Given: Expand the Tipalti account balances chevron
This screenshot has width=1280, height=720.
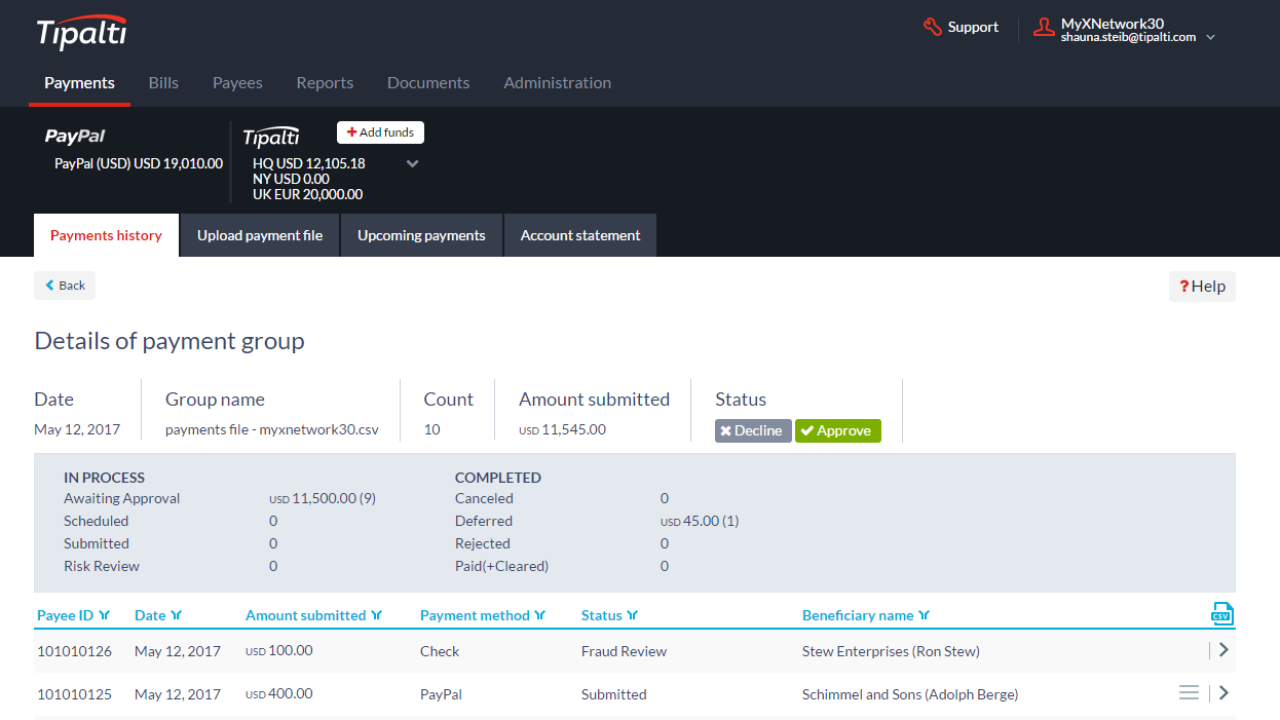Looking at the screenshot, I should click(412, 164).
